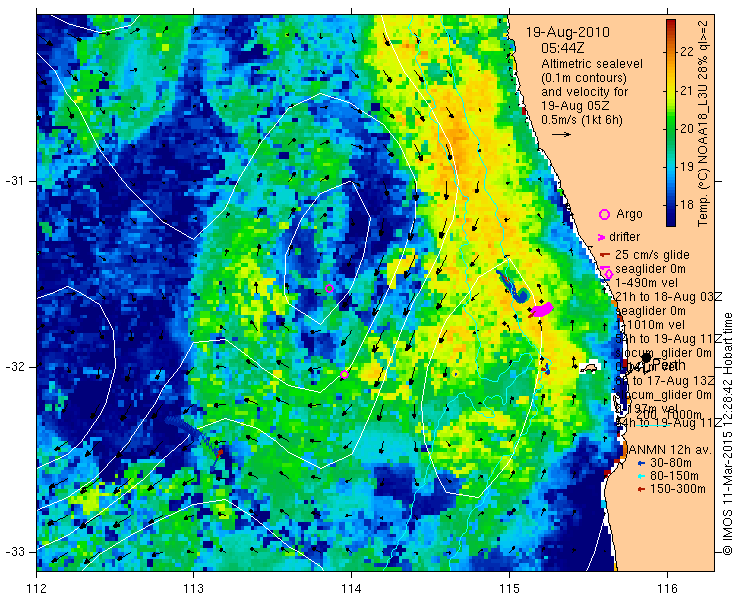
Task: Click the '25 cm/s glide' legend label
Action: [x=652, y=255]
